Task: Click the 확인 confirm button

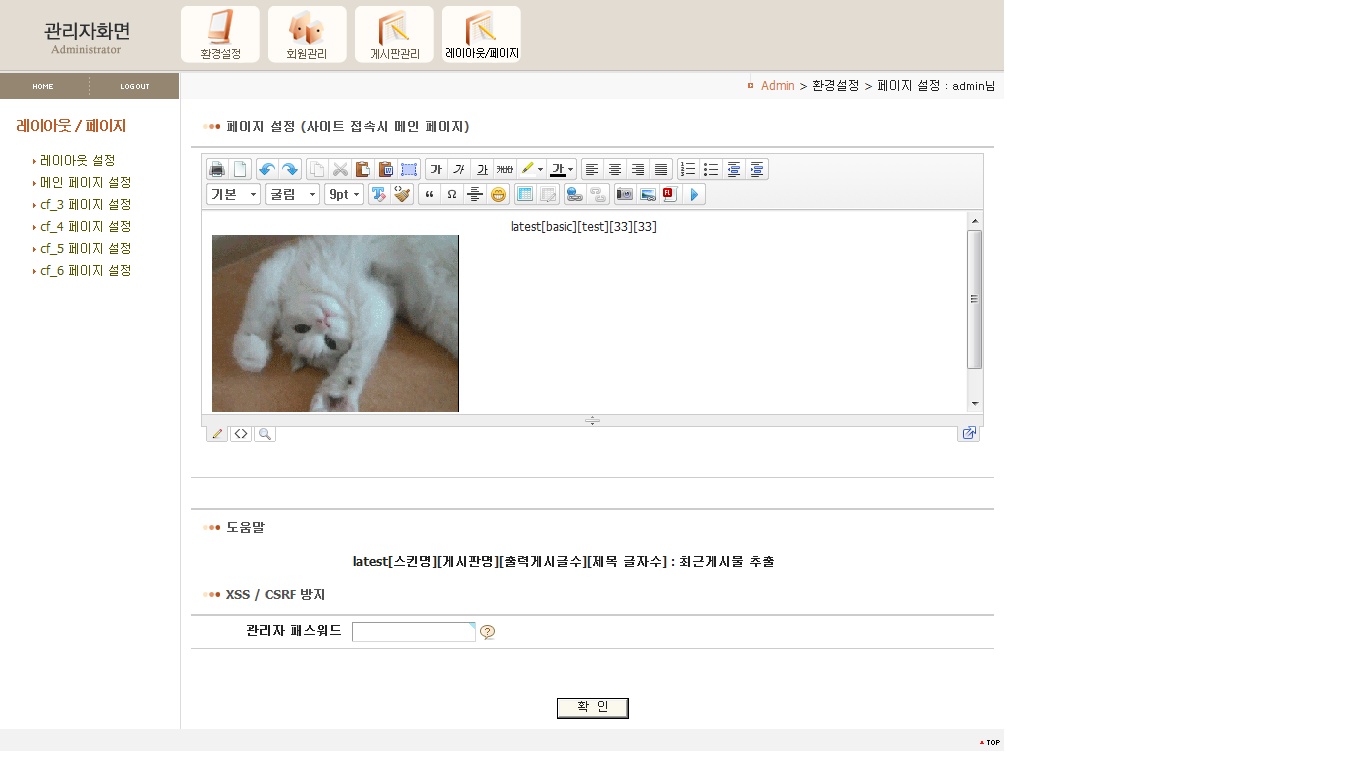Action: (592, 708)
